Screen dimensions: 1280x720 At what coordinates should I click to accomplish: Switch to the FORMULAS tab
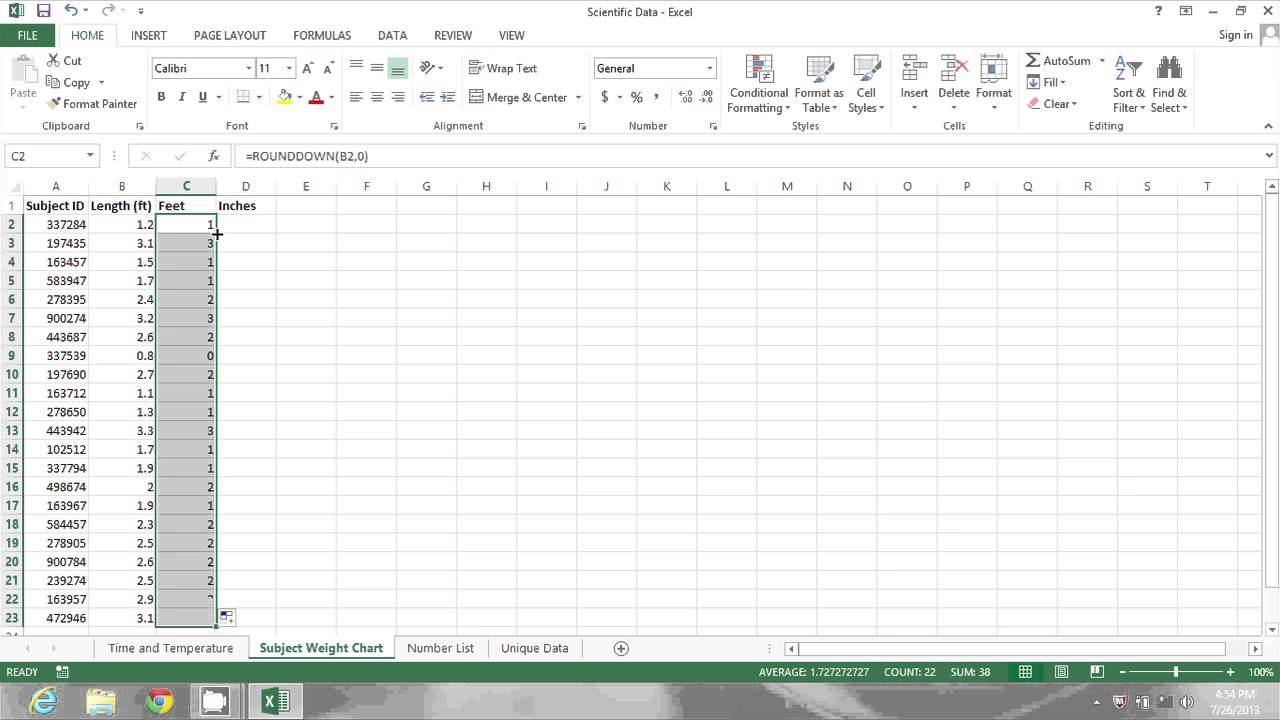(322, 35)
